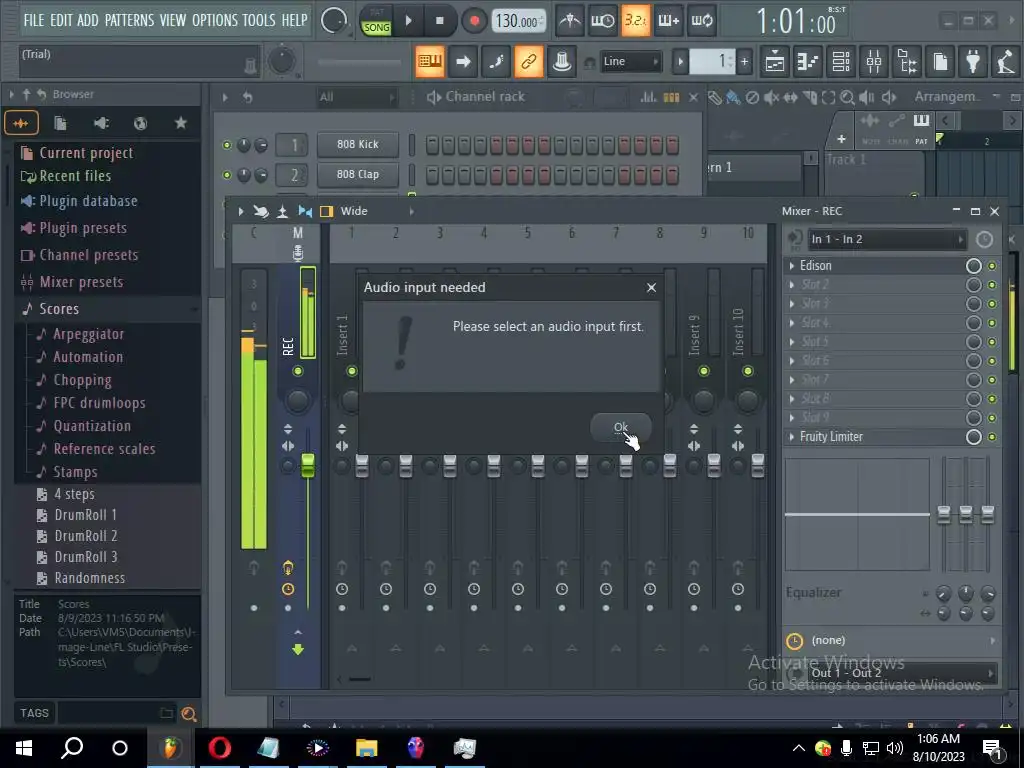Expand the Fruity Limiter slot menu

(792, 437)
